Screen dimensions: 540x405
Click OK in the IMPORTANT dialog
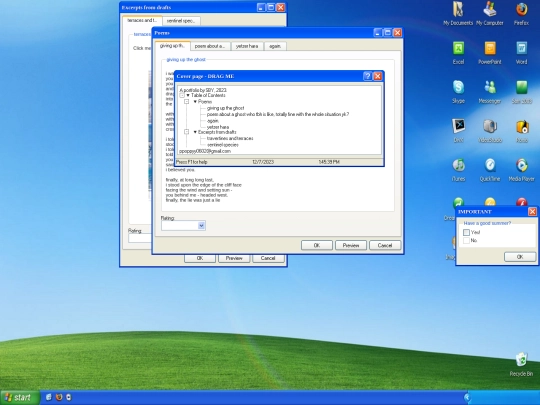520,257
